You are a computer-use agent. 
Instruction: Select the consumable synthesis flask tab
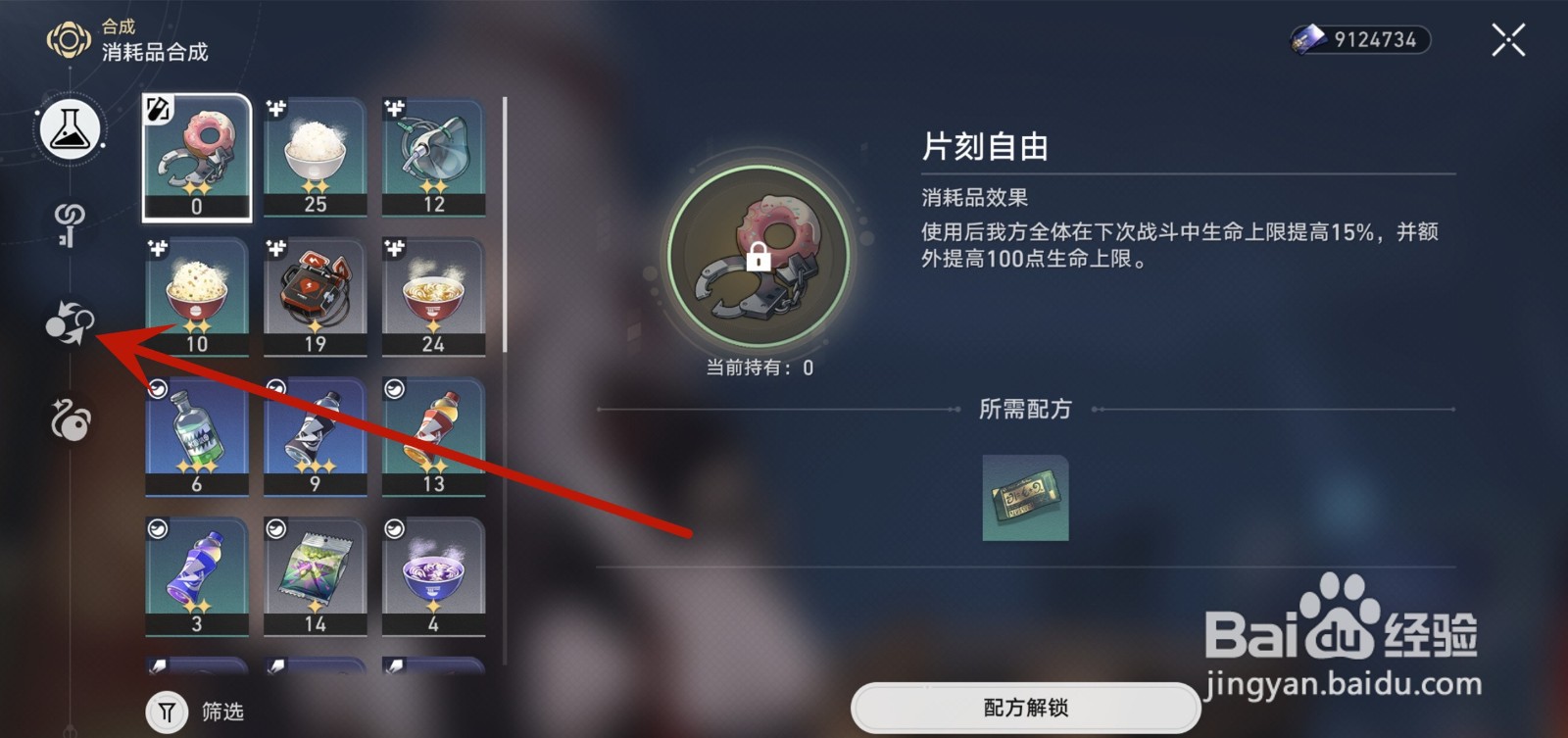[x=70, y=130]
